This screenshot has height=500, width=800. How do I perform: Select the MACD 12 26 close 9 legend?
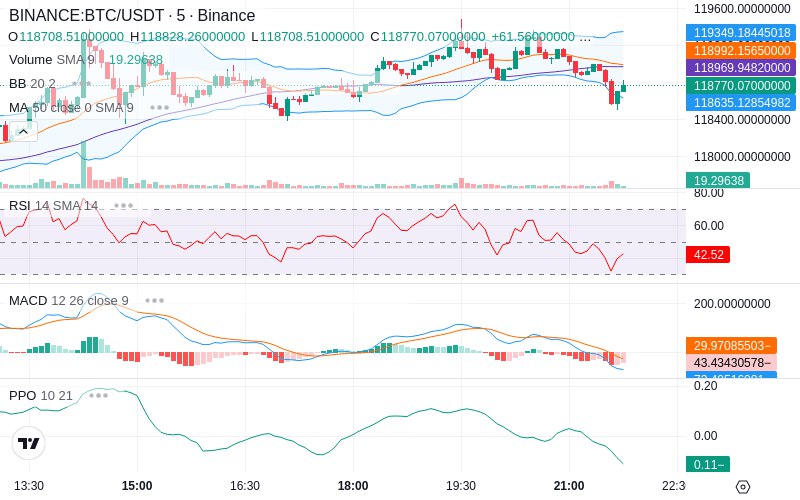click(68, 301)
